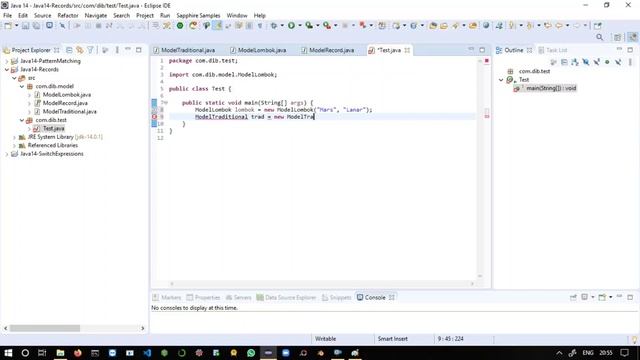Click 'Smart Insert' in status bar
Image resolution: width=640 pixels, height=360 pixels.
tap(393, 339)
